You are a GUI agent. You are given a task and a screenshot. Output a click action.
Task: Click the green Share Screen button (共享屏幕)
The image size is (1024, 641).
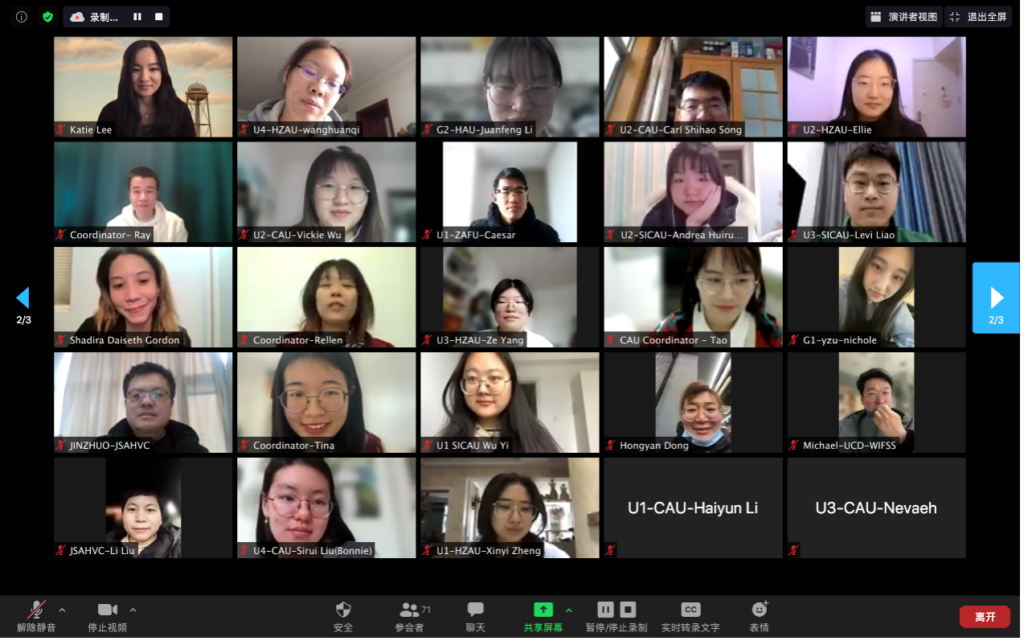[543, 617]
